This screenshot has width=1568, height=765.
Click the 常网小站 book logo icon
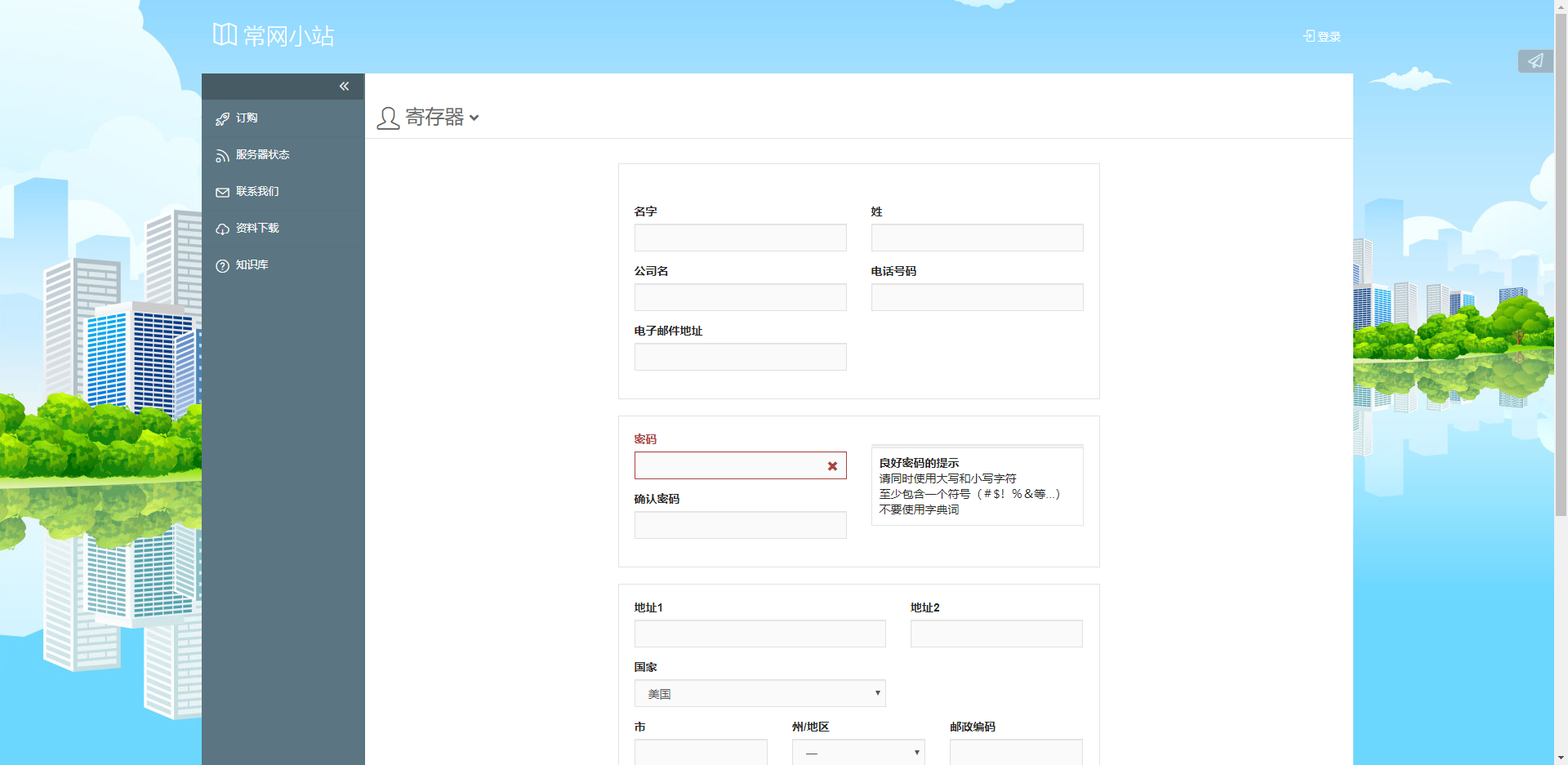click(223, 34)
